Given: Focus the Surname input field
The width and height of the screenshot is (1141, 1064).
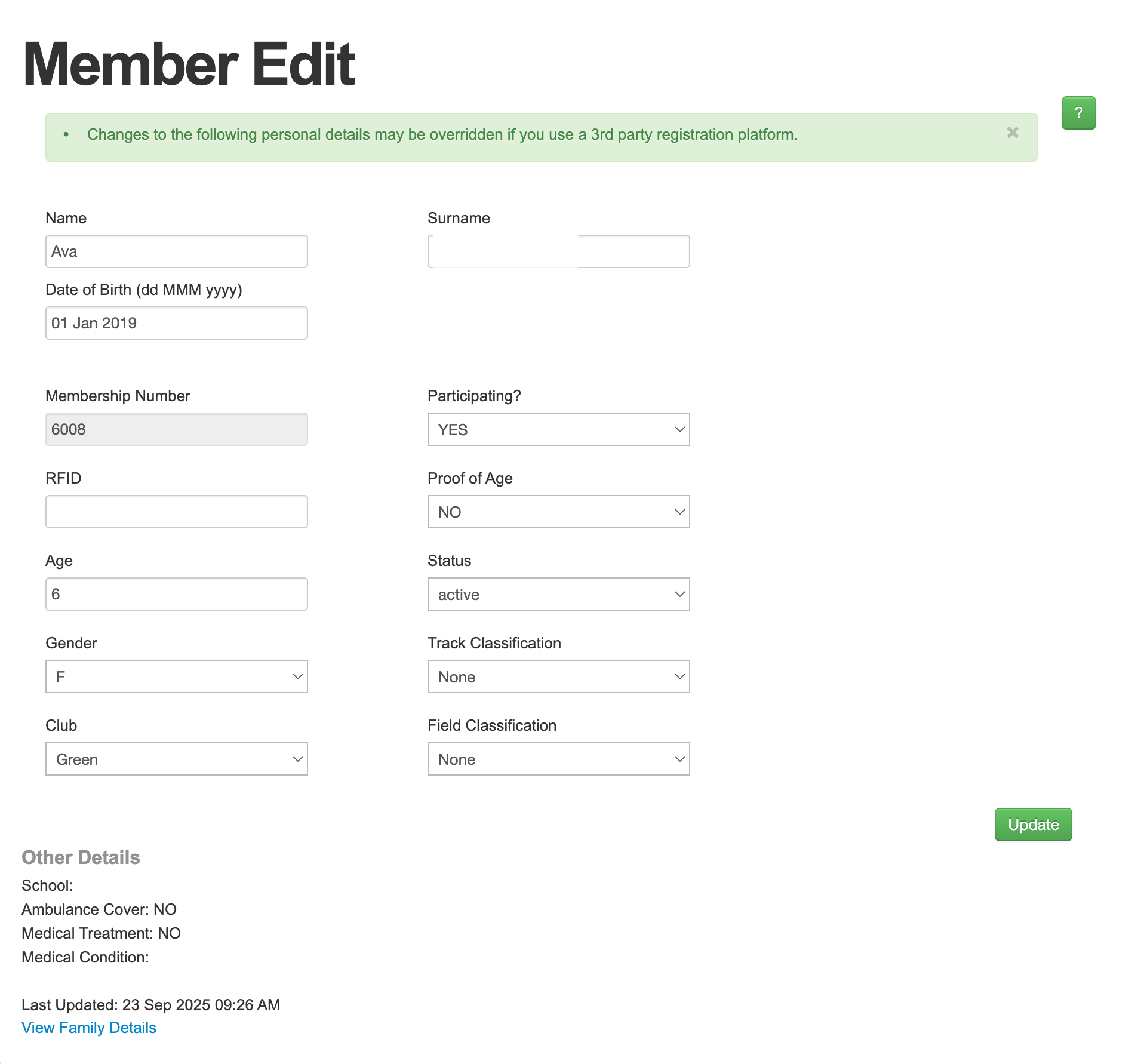Looking at the screenshot, I should click(559, 251).
